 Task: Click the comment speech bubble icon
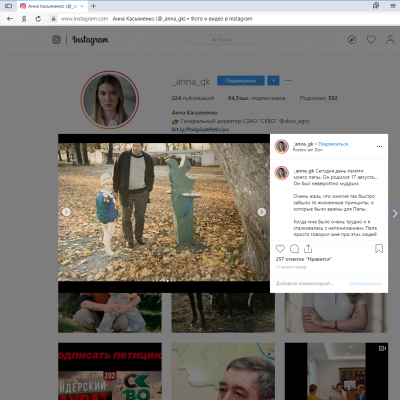pos(294,249)
